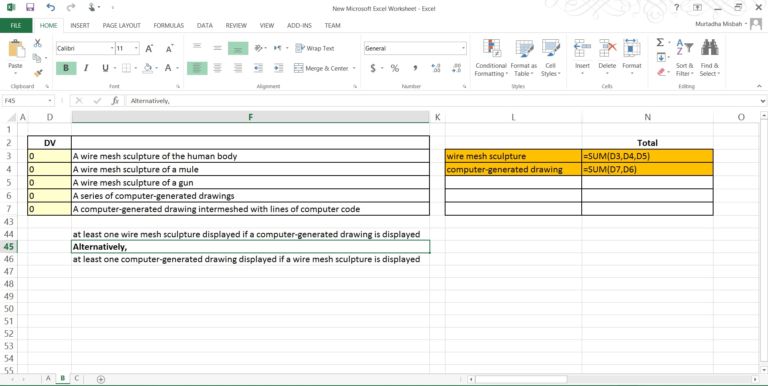Switch to REVIEW tab
Image resolution: width=768 pixels, height=386 pixels.
coord(236,25)
